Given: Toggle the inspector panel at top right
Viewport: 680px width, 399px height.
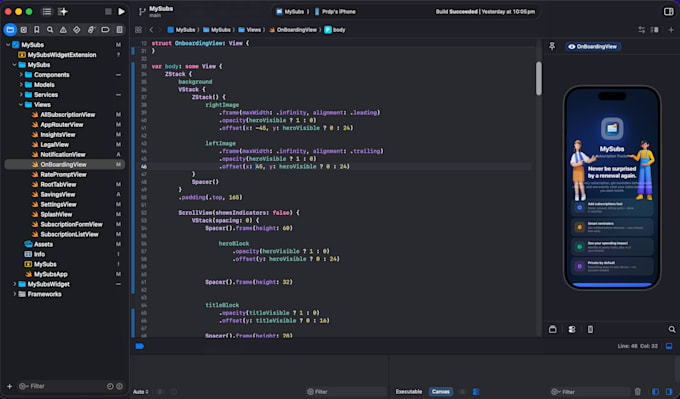Looking at the screenshot, I should 669,12.
